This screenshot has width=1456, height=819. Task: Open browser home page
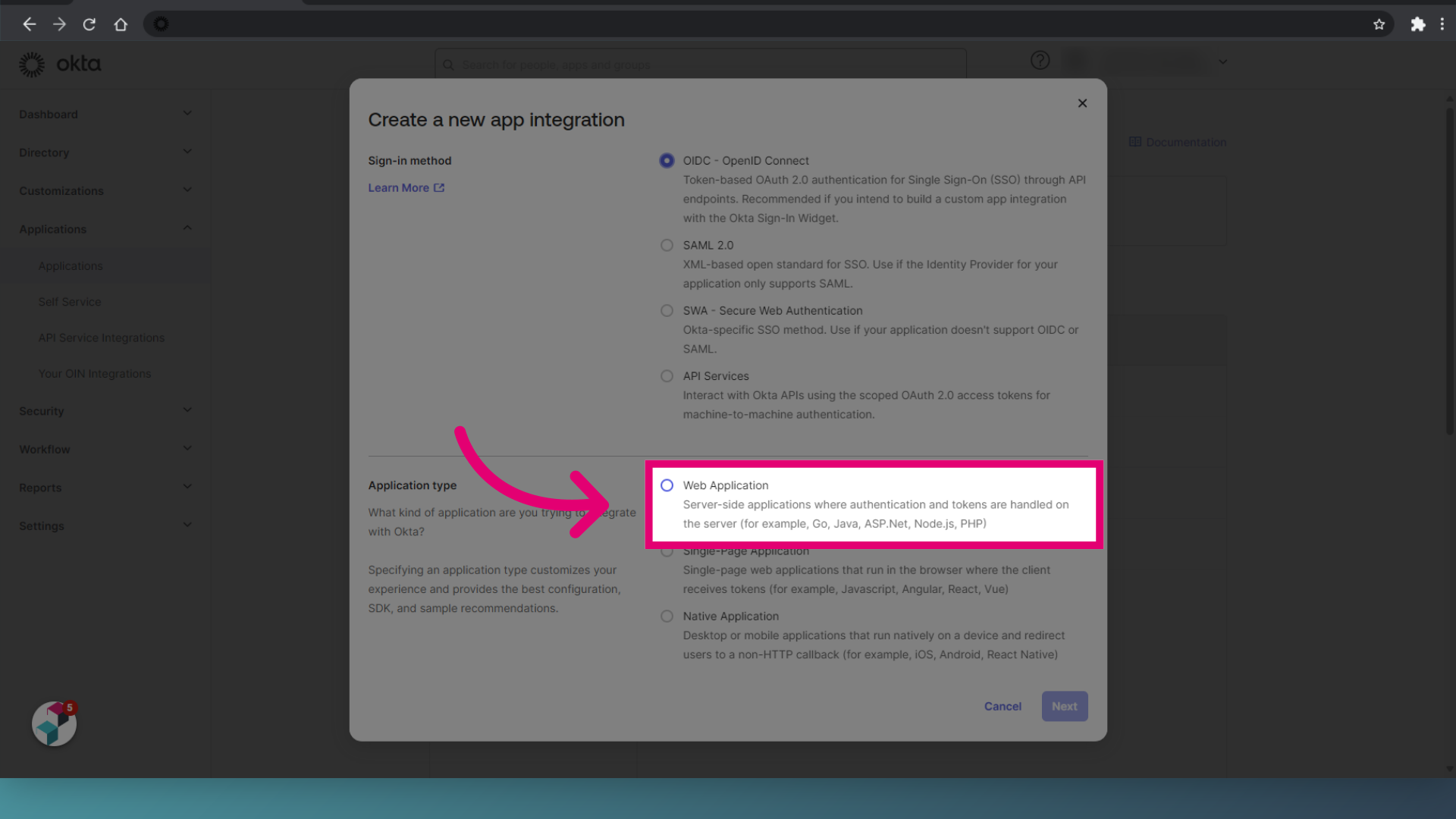tap(121, 24)
